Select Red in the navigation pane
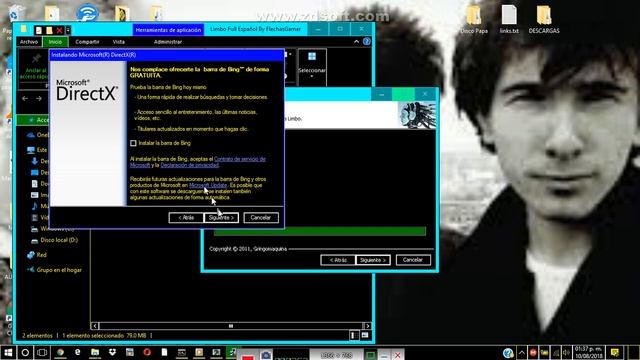Image resolution: width=640 pixels, height=360 pixels. click(x=37, y=255)
